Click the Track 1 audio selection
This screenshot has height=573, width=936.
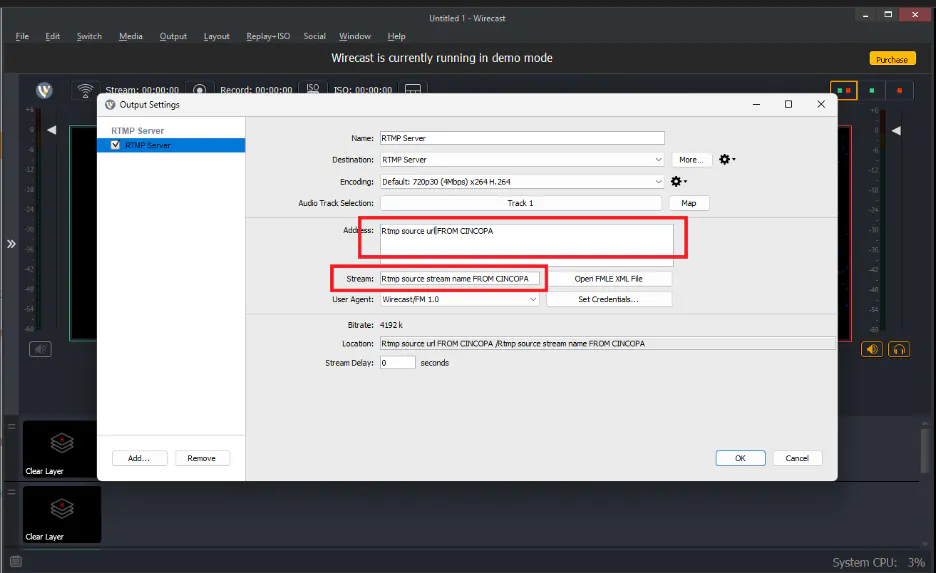pyautogui.click(x=521, y=203)
